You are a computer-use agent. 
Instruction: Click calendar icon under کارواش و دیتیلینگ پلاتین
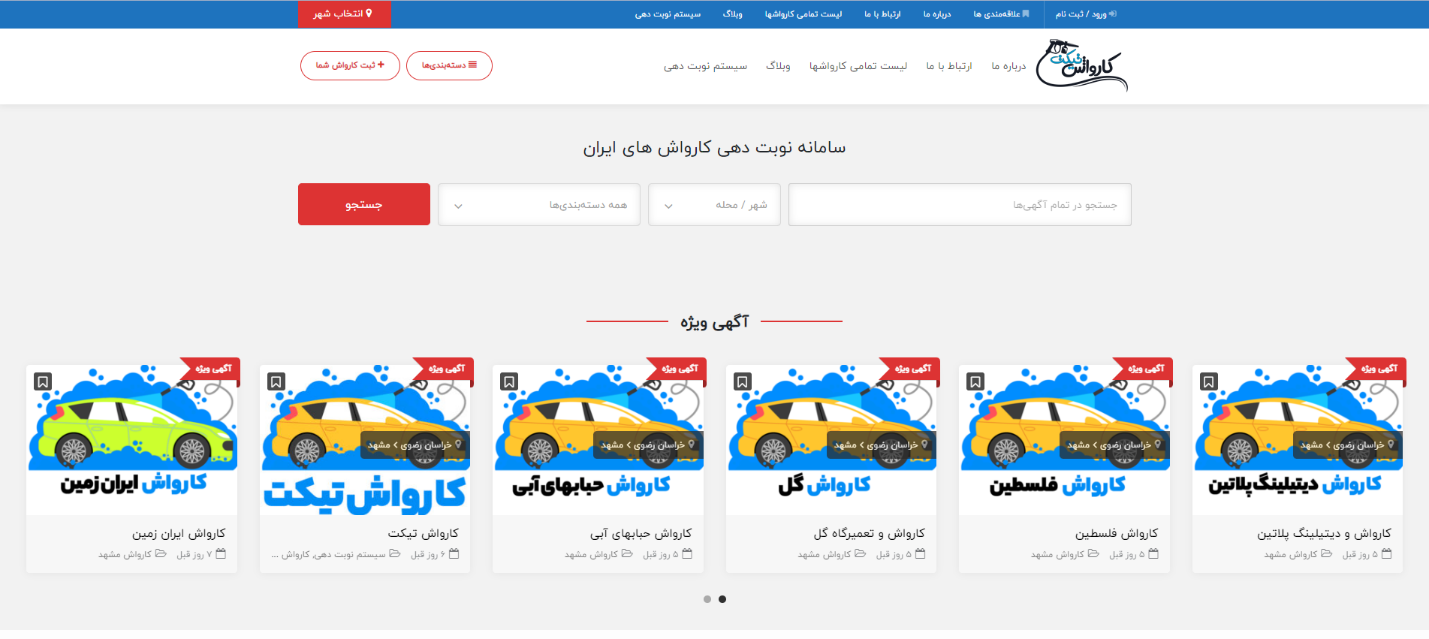coord(1386,554)
